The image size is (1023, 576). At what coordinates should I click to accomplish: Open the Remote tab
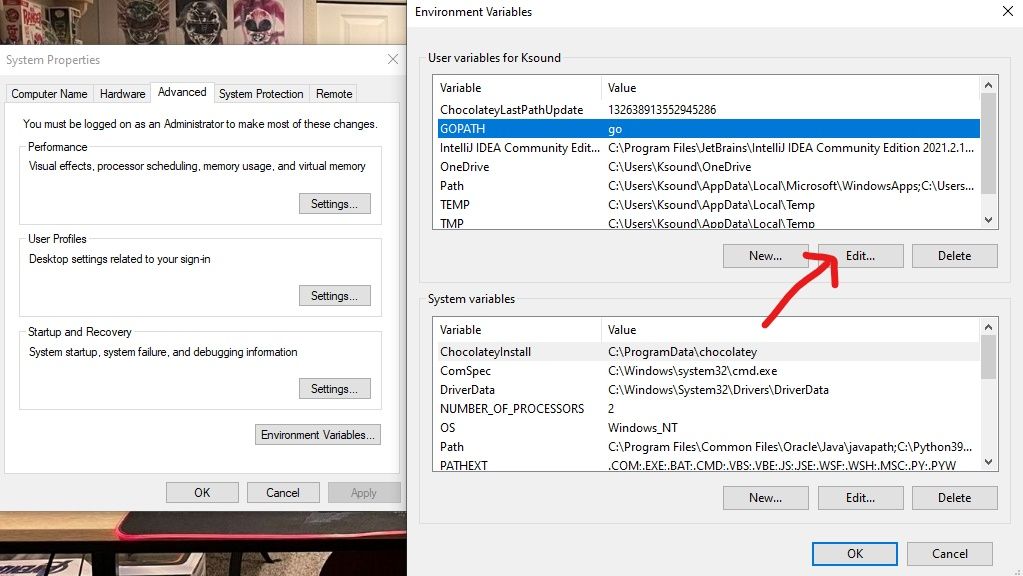[334, 94]
